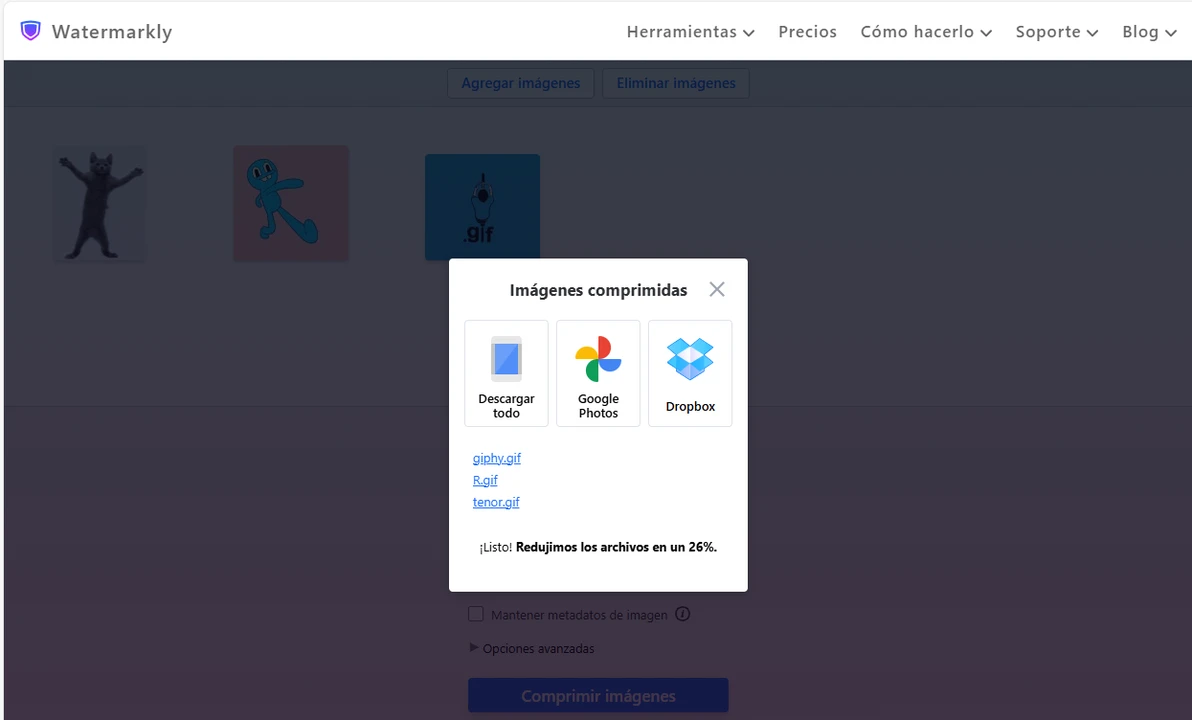Go to the Precios page
Image resolution: width=1192 pixels, height=720 pixels.
[807, 32]
